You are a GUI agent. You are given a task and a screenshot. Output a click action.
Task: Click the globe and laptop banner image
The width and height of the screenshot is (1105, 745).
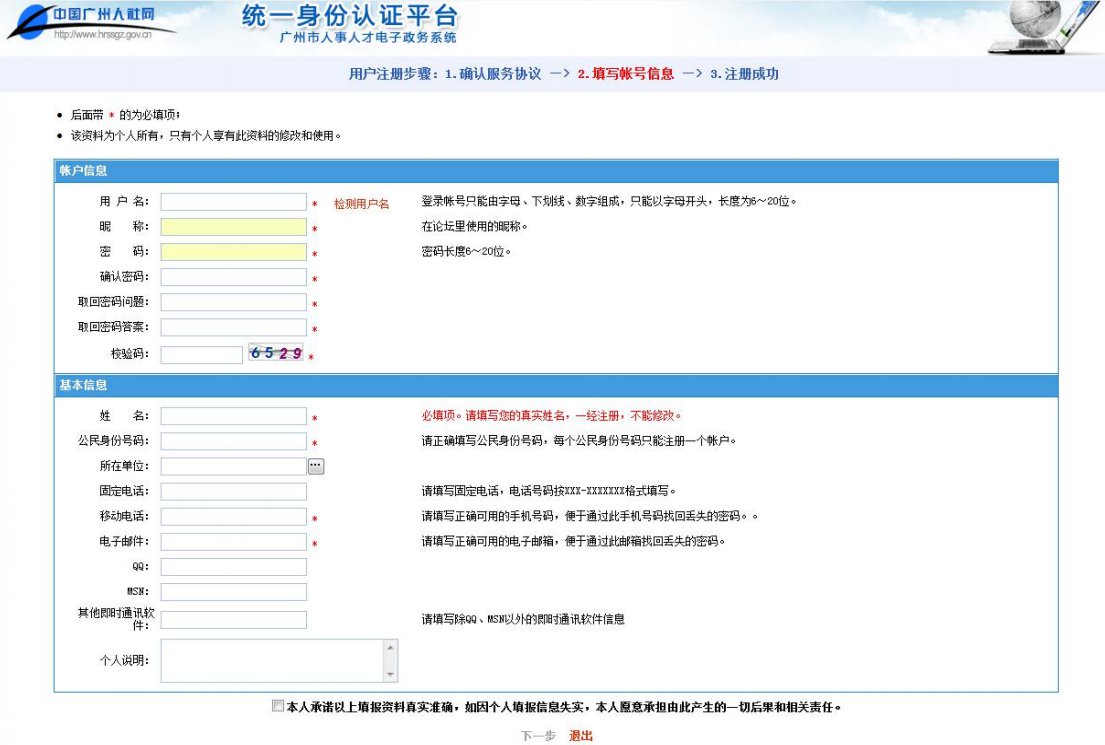tap(1045, 27)
